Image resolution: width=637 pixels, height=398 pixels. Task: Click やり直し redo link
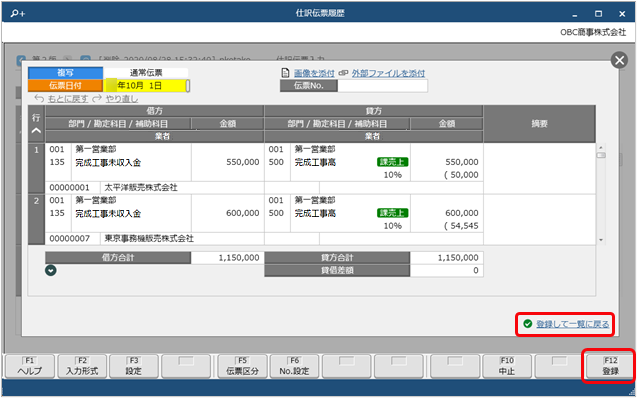point(122,99)
